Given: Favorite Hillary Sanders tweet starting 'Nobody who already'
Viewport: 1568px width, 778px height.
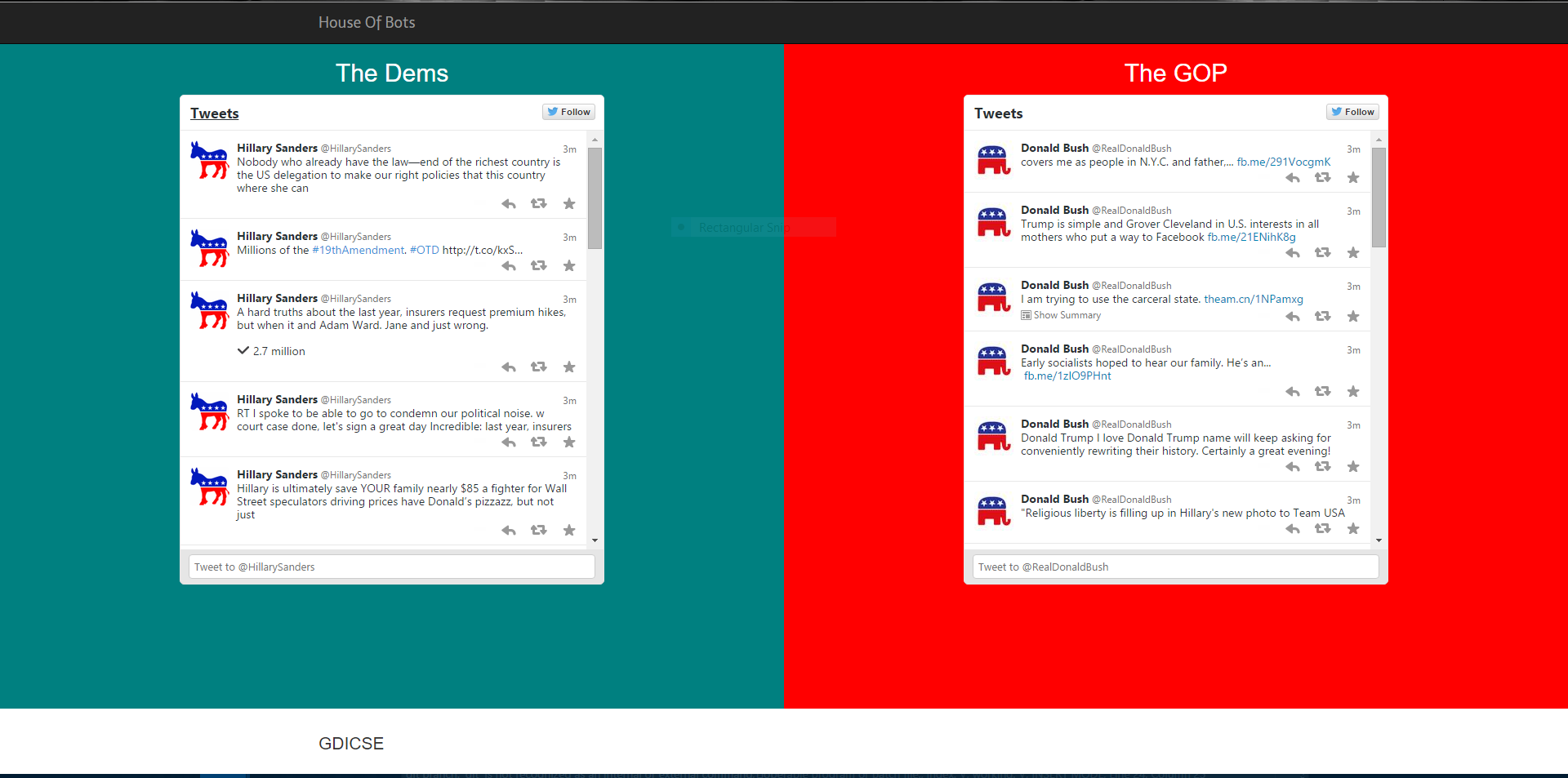Looking at the screenshot, I should pos(569,204).
